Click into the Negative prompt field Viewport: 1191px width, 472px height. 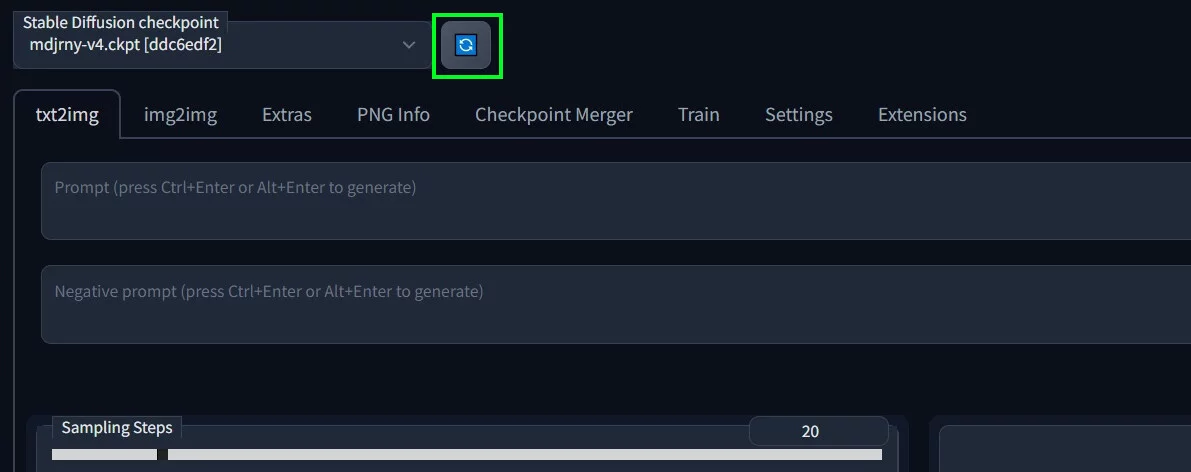[616, 305]
